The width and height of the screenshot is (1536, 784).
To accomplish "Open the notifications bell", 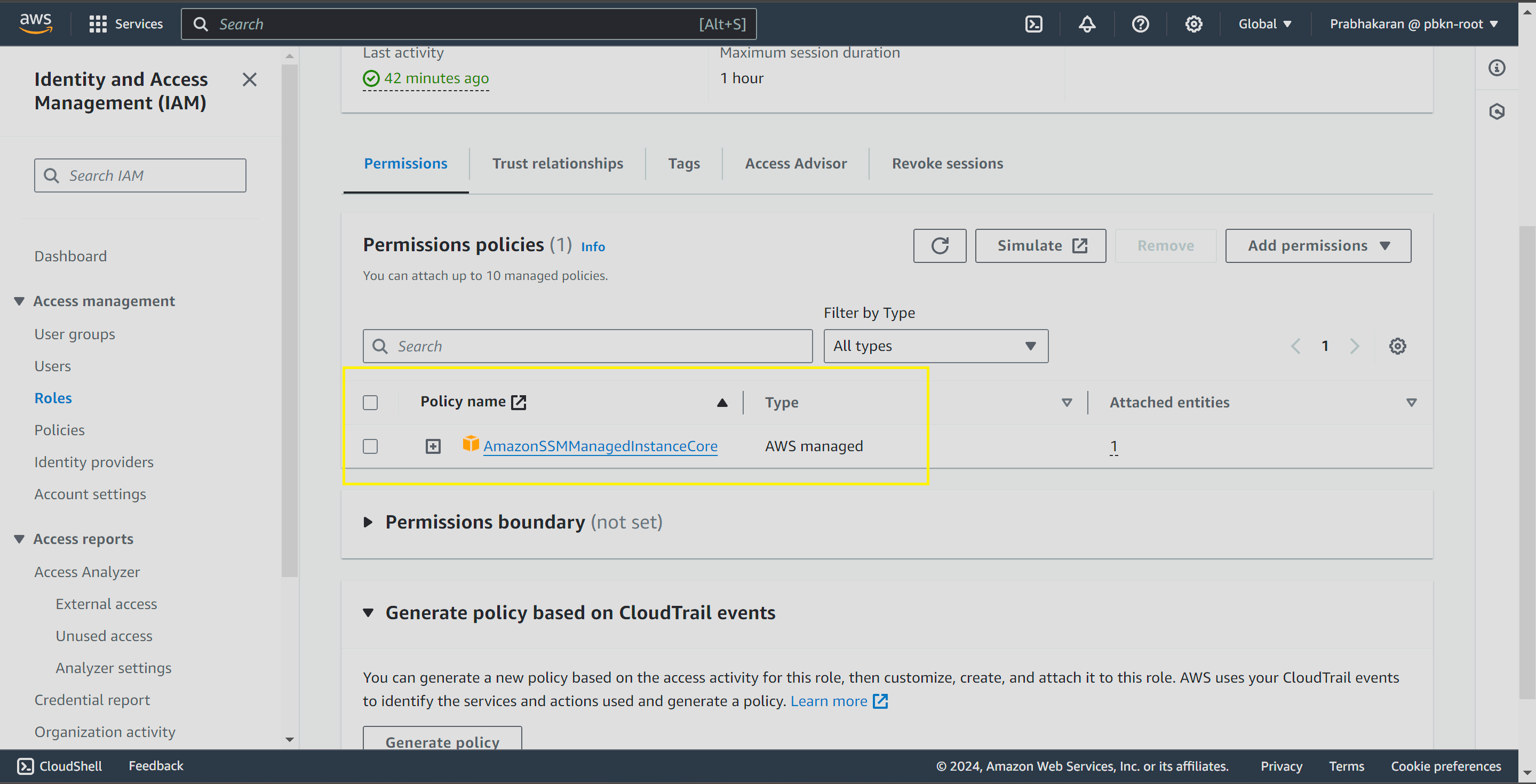I will 1086,24.
